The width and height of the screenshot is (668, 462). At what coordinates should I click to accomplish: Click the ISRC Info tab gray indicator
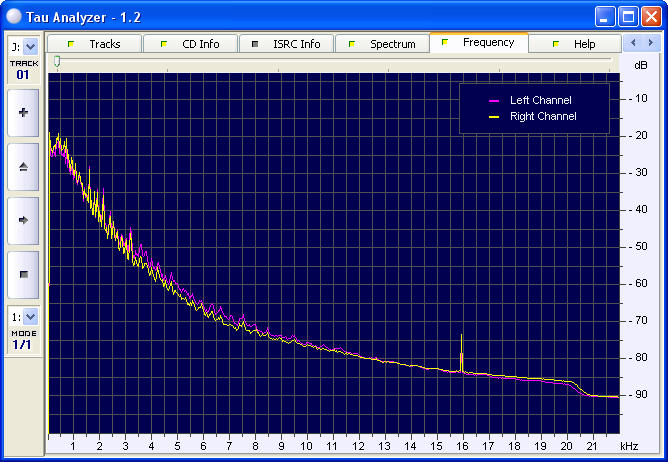[255, 44]
